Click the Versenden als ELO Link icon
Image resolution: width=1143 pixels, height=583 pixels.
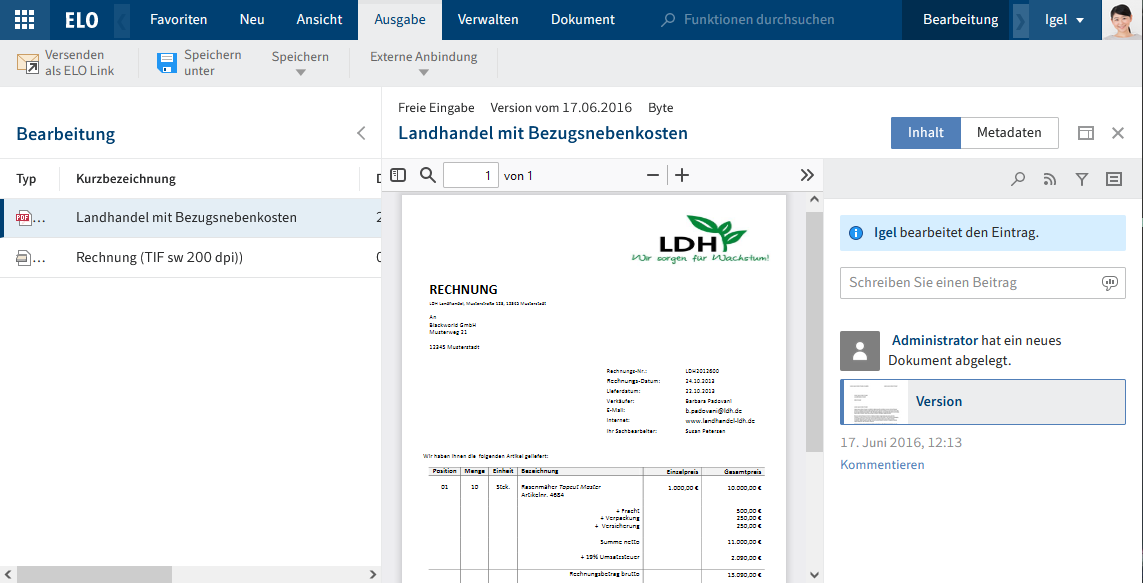tap(28, 64)
